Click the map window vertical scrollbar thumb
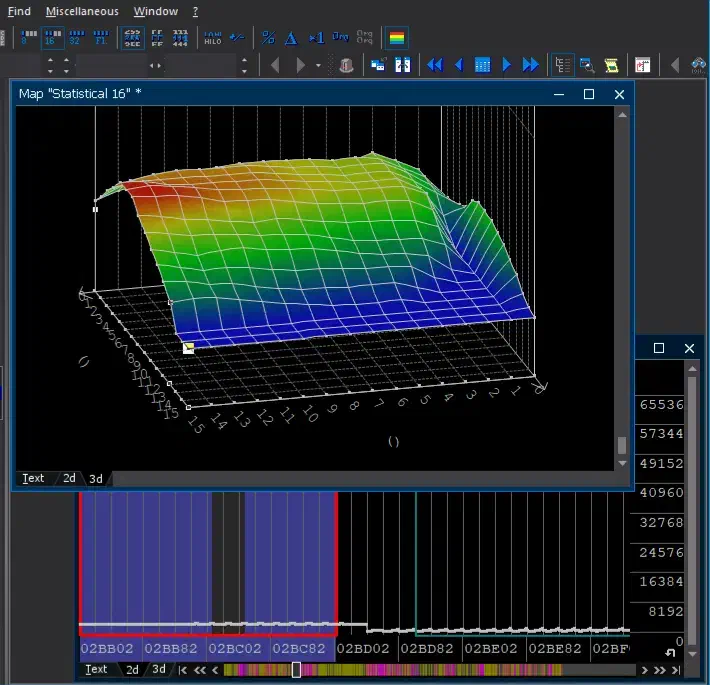 click(x=622, y=445)
